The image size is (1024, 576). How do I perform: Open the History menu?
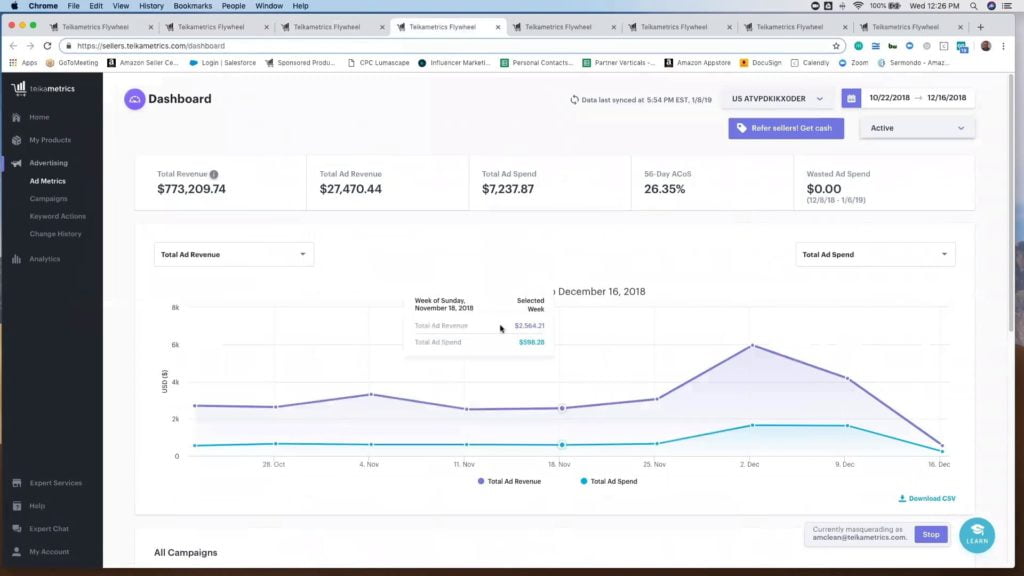click(151, 6)
